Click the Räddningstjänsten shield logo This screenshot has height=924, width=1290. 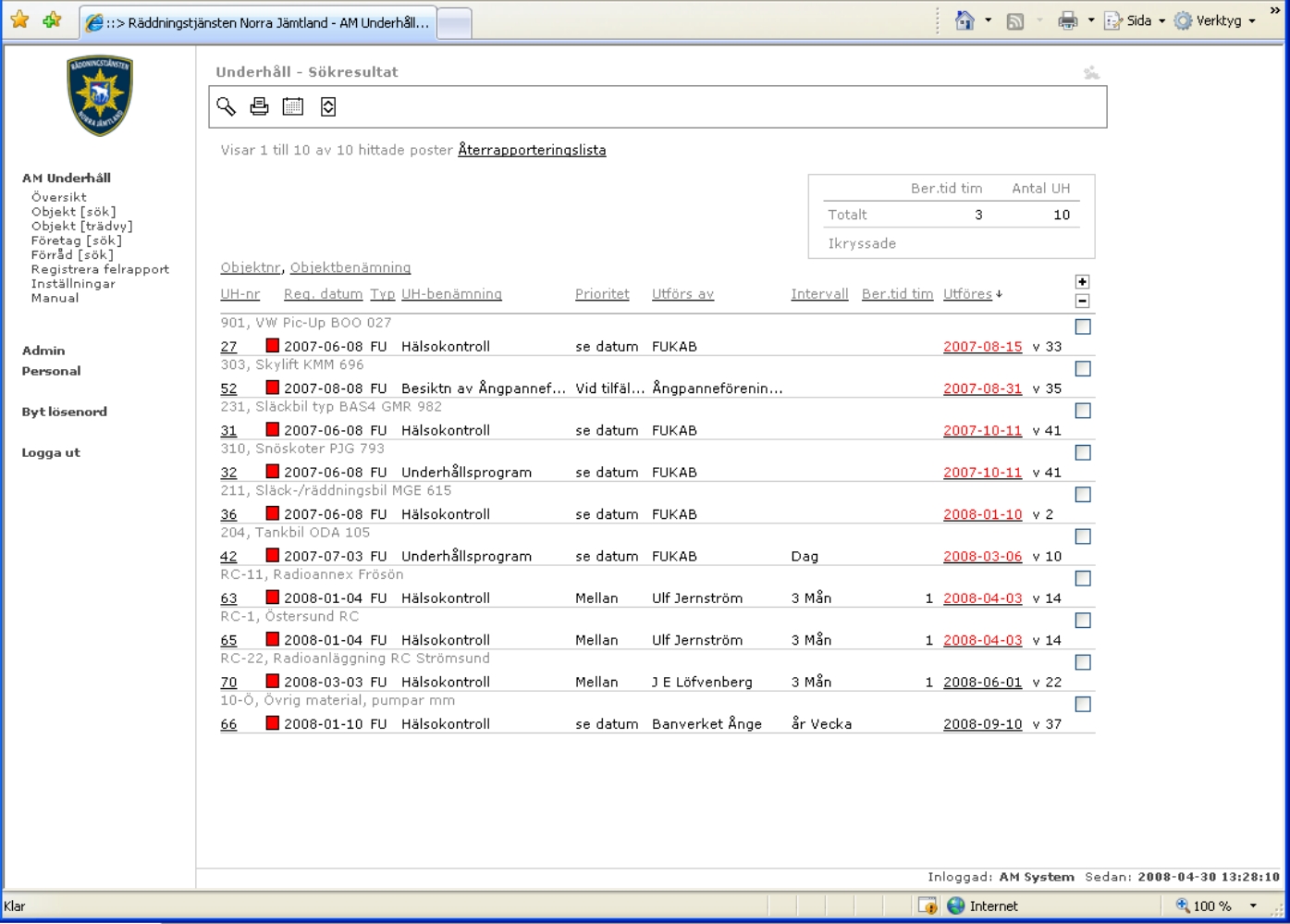pyautogui.click(x=100, y=95)
